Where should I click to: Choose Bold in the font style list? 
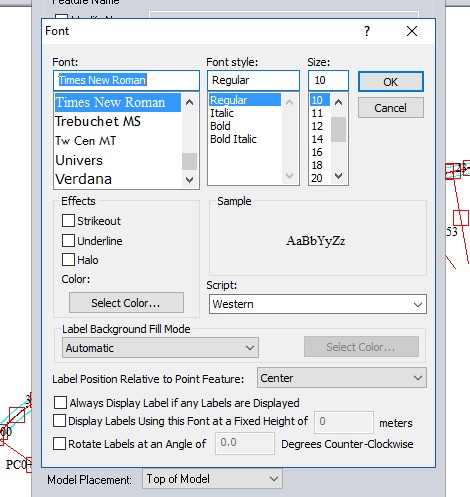coord(245,126)
